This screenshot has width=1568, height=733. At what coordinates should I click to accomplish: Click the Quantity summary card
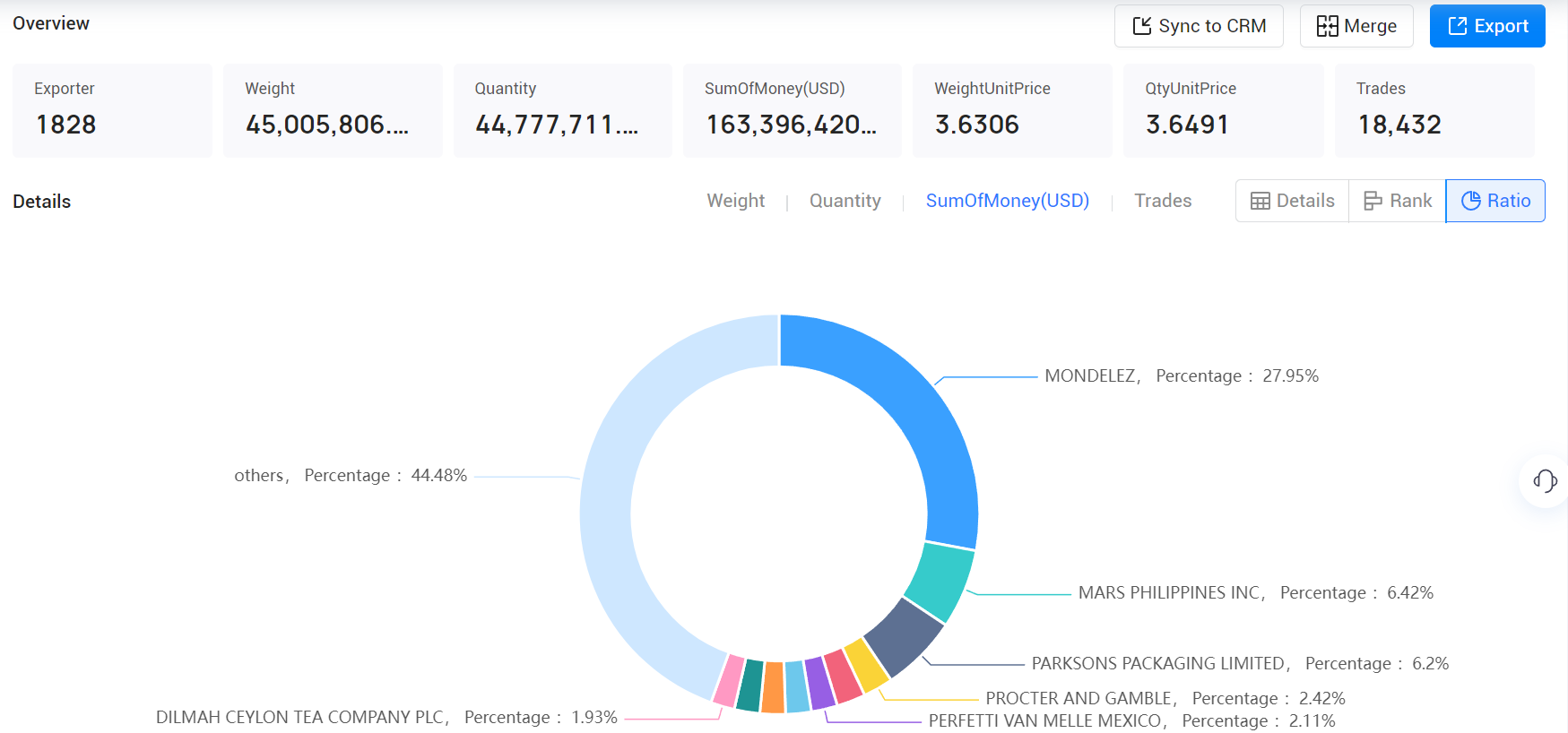pyautogui.click(x=563, y=110)
